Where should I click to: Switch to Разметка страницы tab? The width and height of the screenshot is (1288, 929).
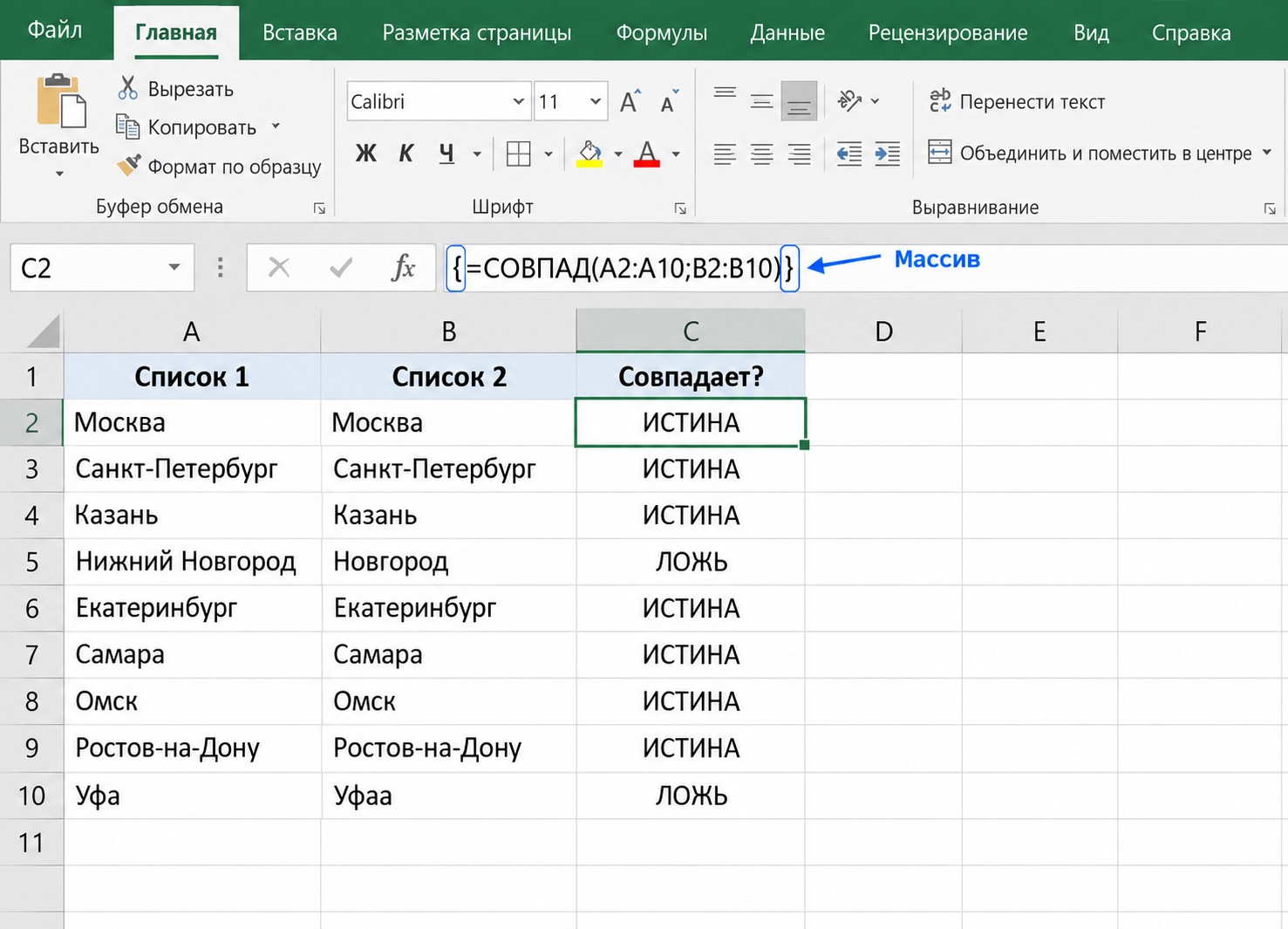(477, 33)
